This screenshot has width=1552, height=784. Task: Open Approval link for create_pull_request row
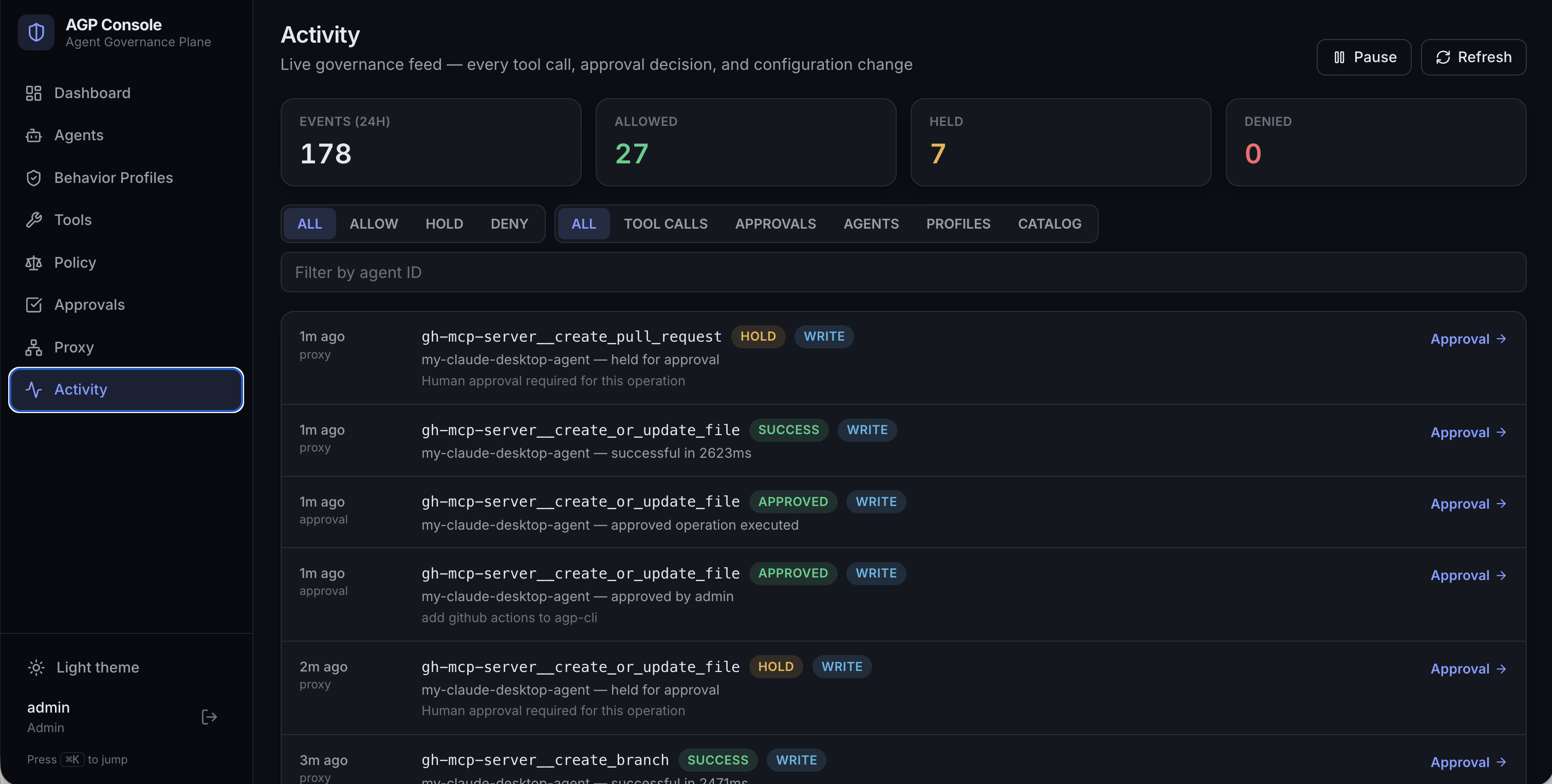tap(1468, 339)
